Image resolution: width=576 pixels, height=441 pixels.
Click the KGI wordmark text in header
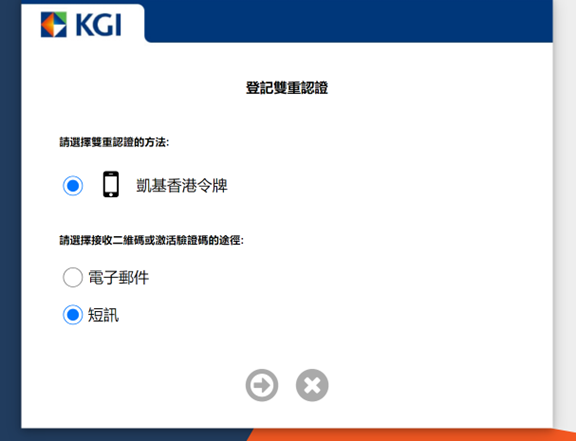pos(98,25)
